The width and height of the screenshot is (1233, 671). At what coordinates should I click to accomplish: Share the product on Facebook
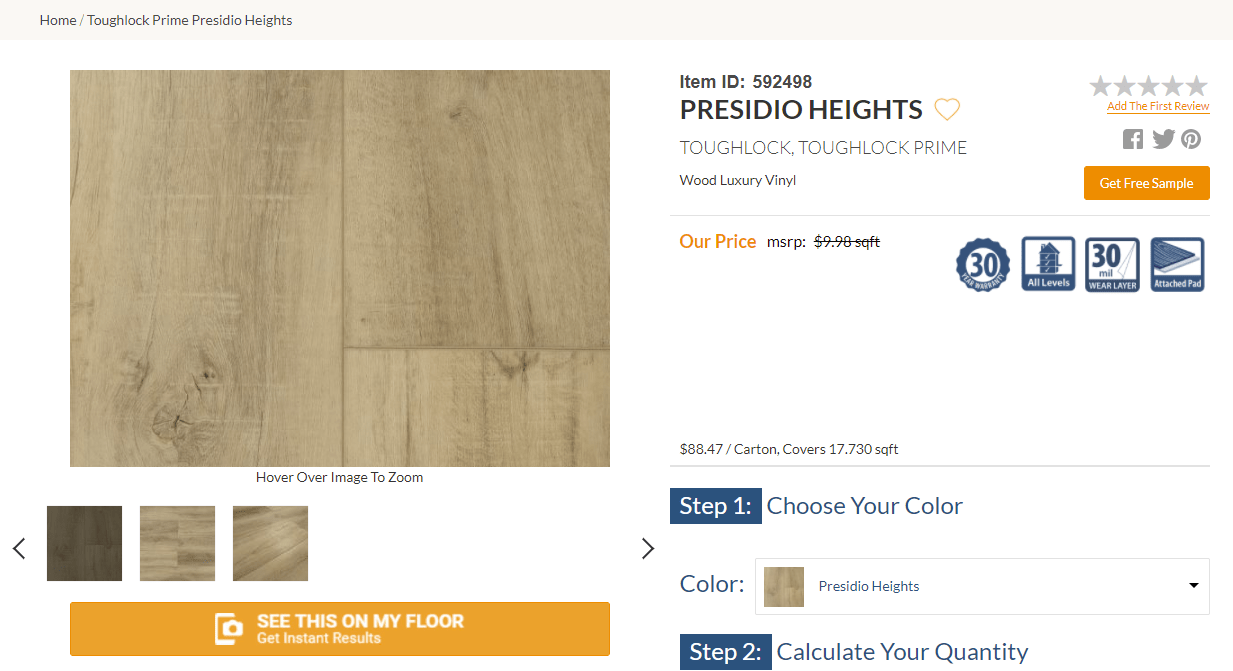coord(1132,139)
